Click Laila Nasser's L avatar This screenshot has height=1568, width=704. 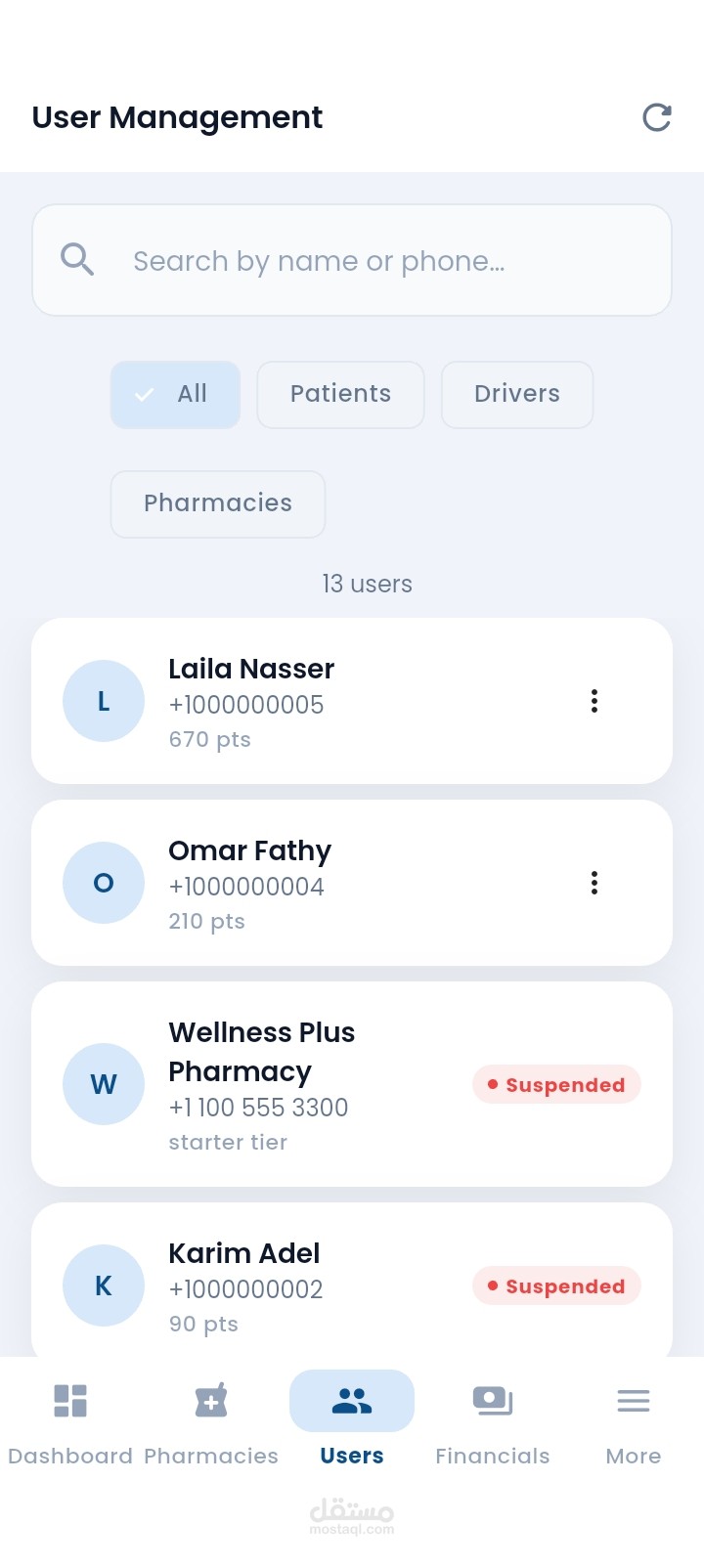[x=104, y=701]
